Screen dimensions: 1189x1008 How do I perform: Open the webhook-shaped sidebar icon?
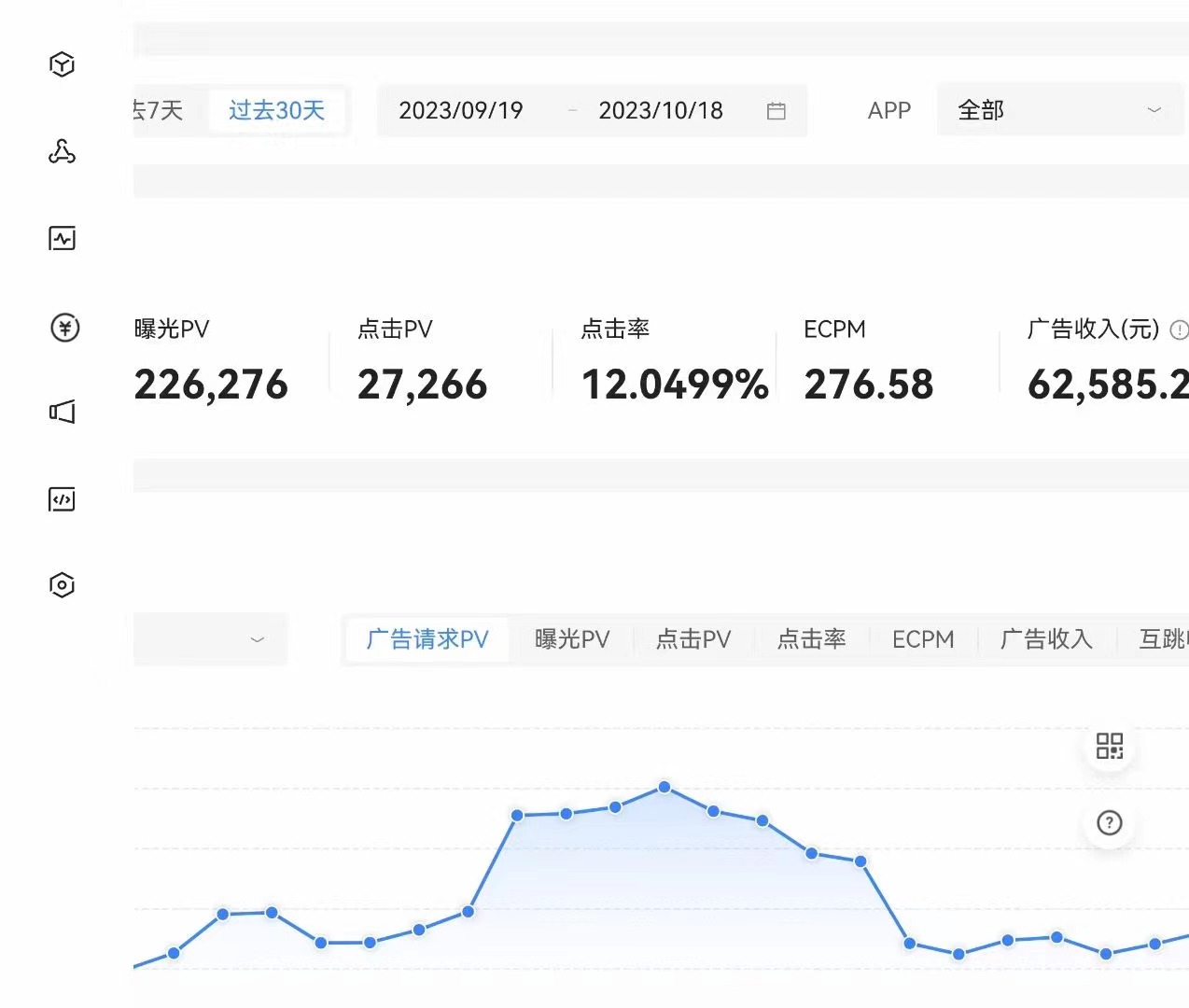tap(62, 151)
